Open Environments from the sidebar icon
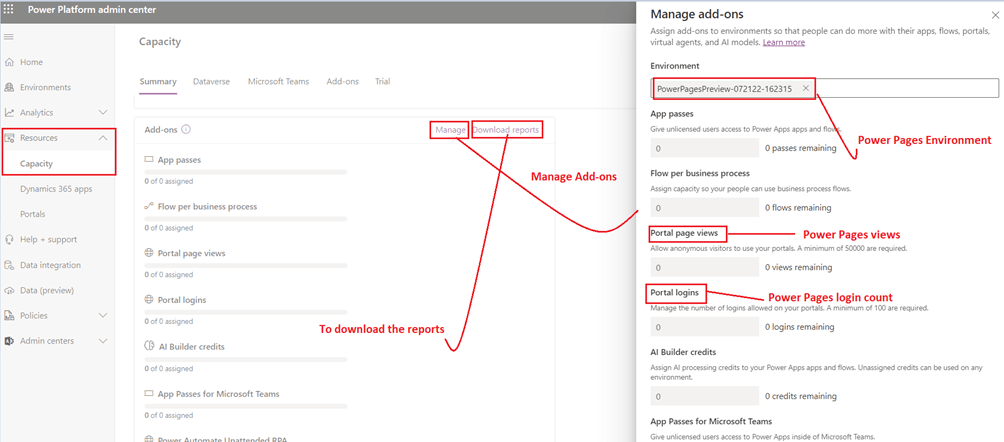This screenshot has height=442, width=1004. (9, 87)
